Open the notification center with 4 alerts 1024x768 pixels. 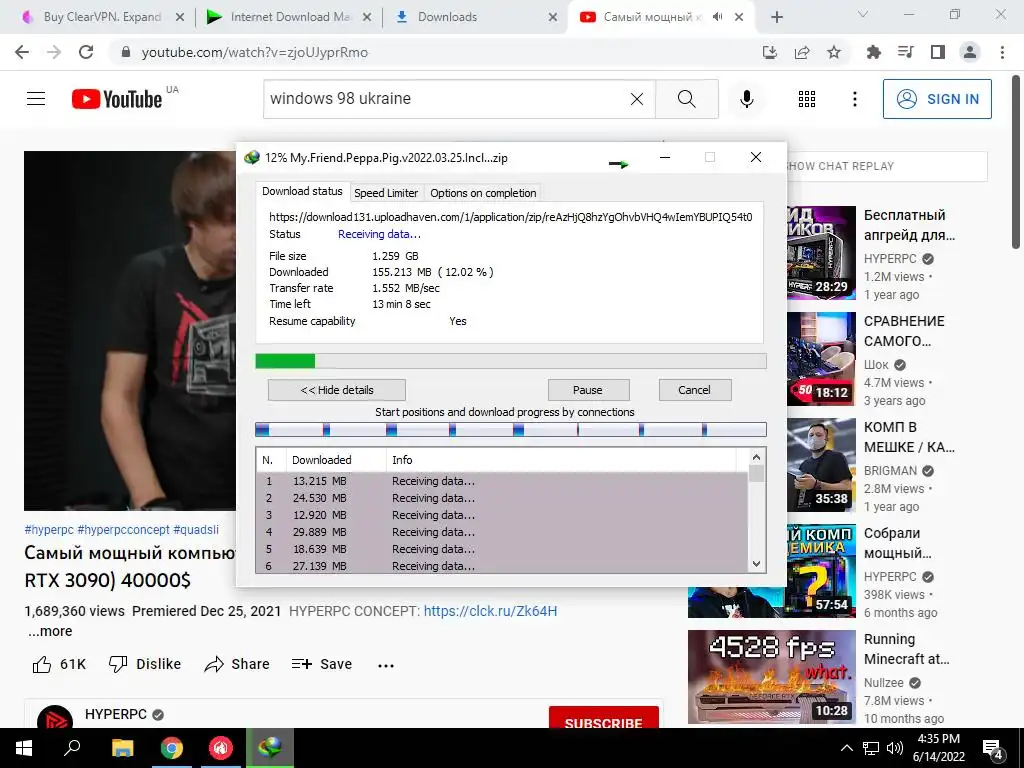993,748
